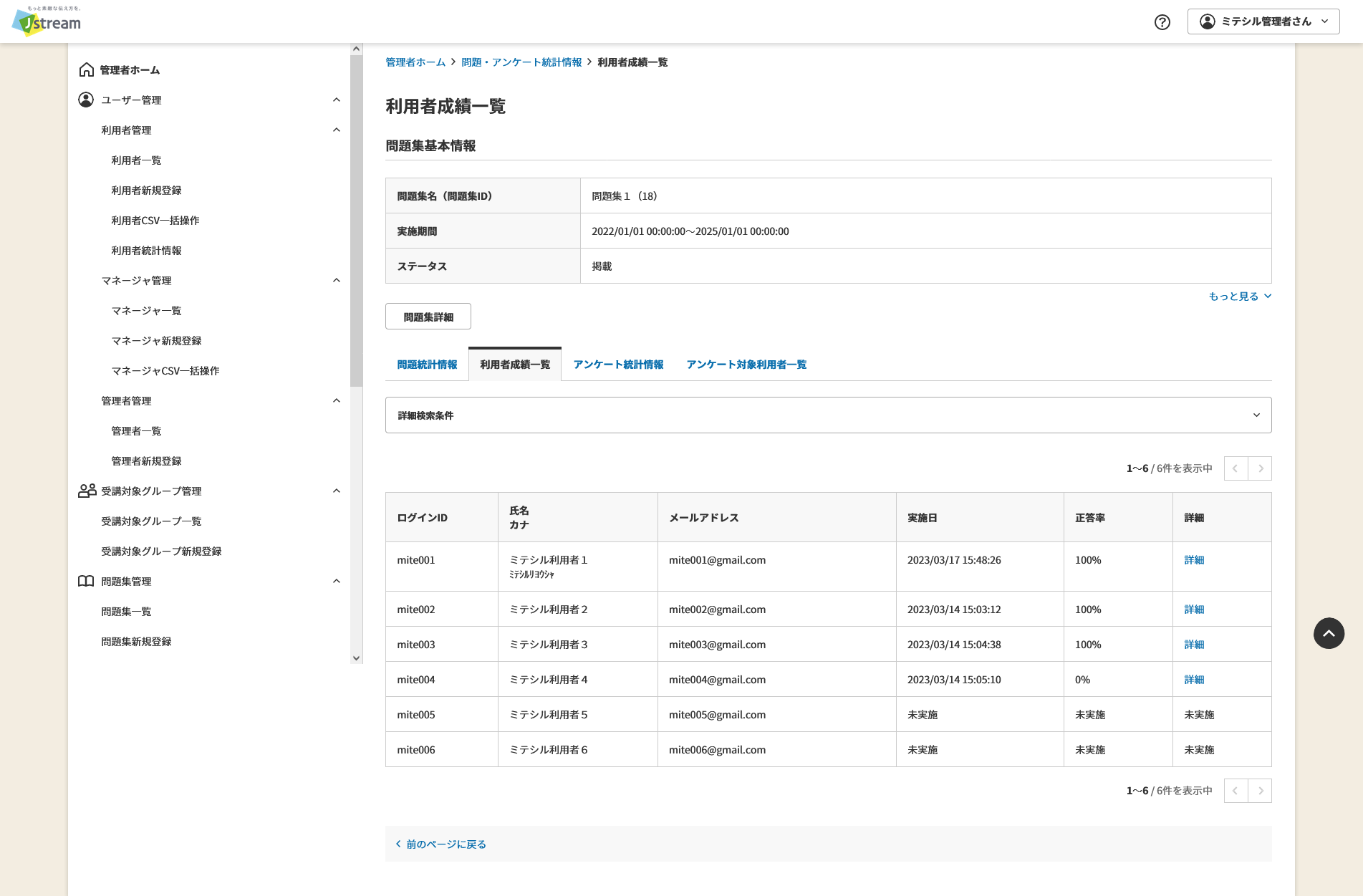Collapse the 受講対象グループ管理 section
This screenshot has width=1363, height=896.
point(337,491)
